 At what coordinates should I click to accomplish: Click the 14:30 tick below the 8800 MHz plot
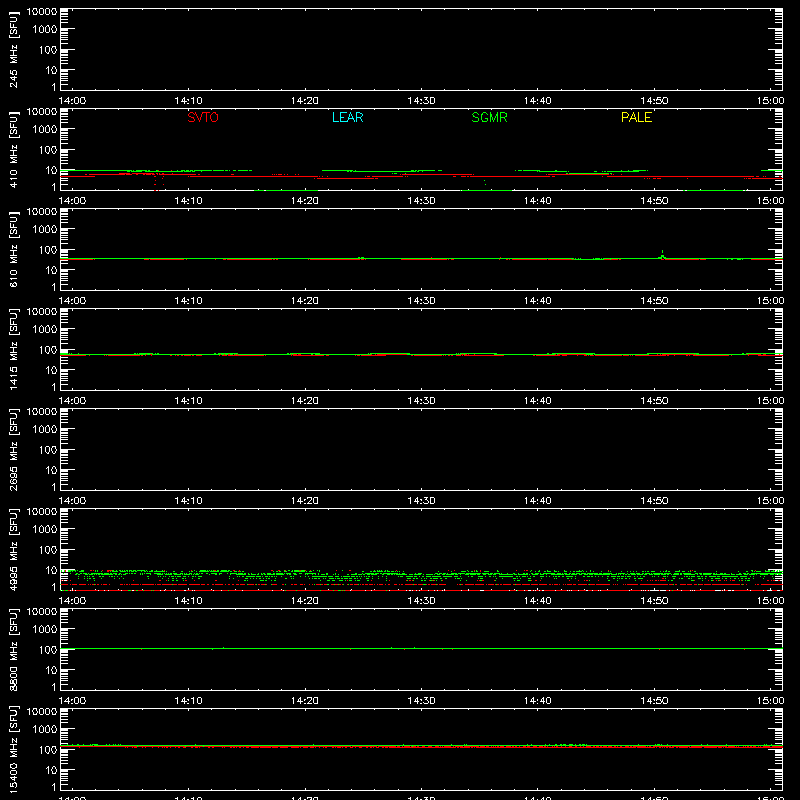421,701
